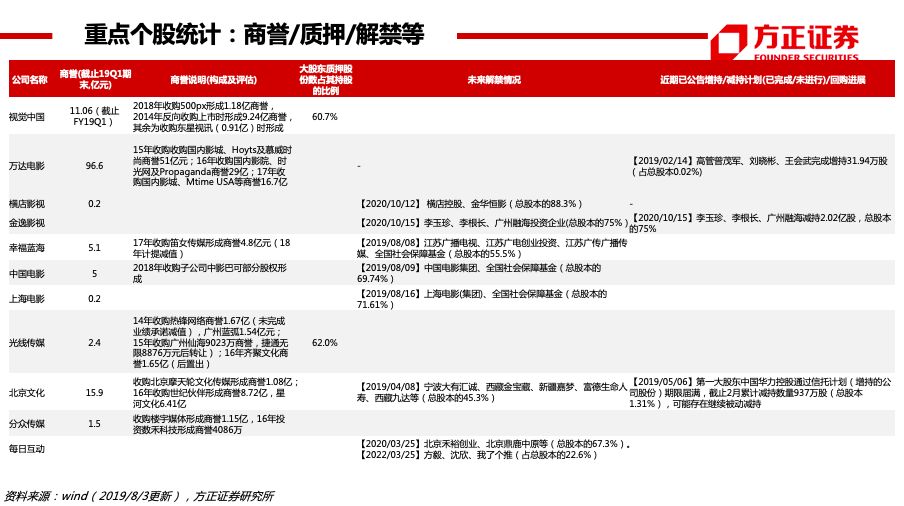
Task: Click pledge ratio 62.0% for 光线传媒
Action: click(x=325, y=343)
